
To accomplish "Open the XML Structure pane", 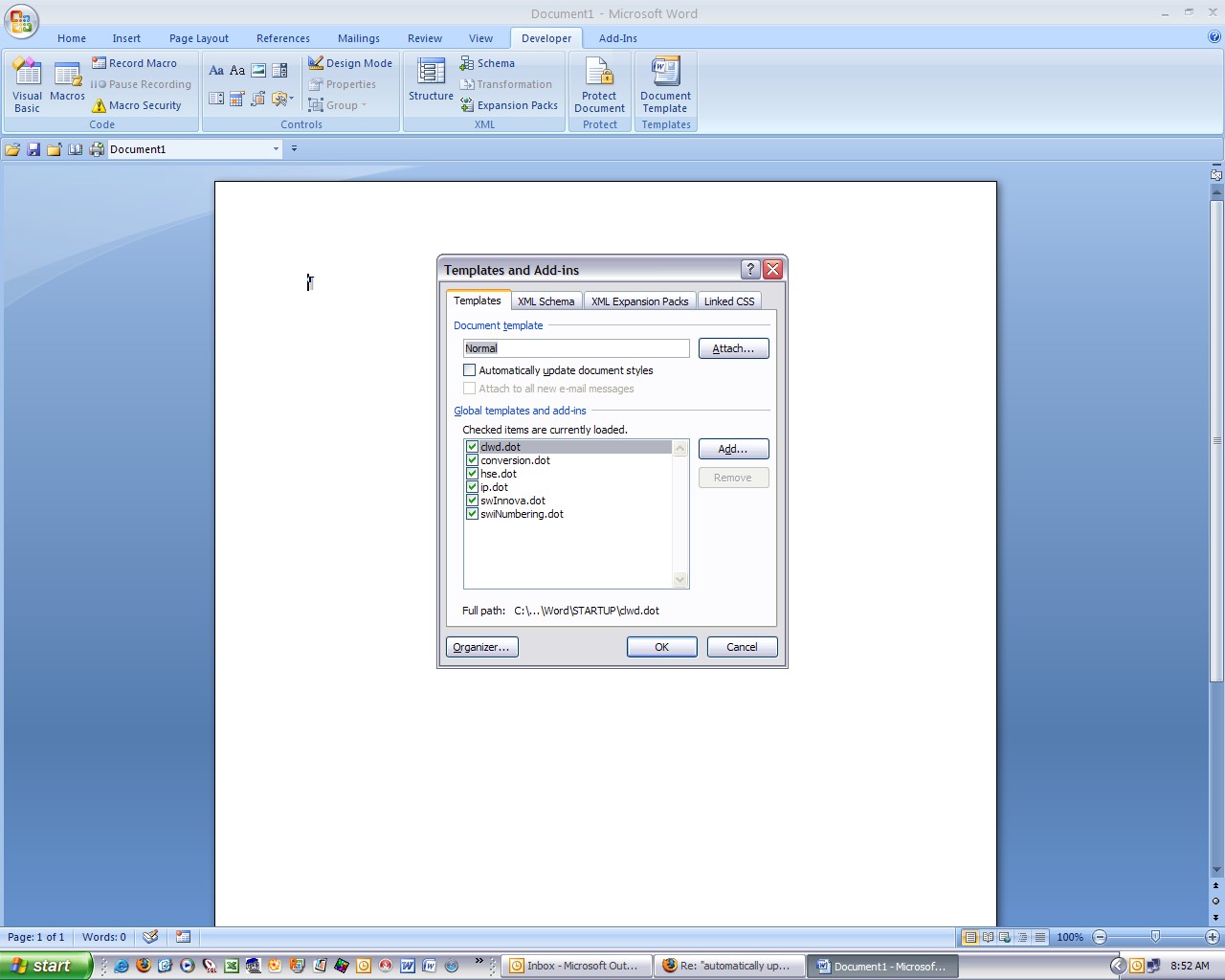I will click(431, 78).
